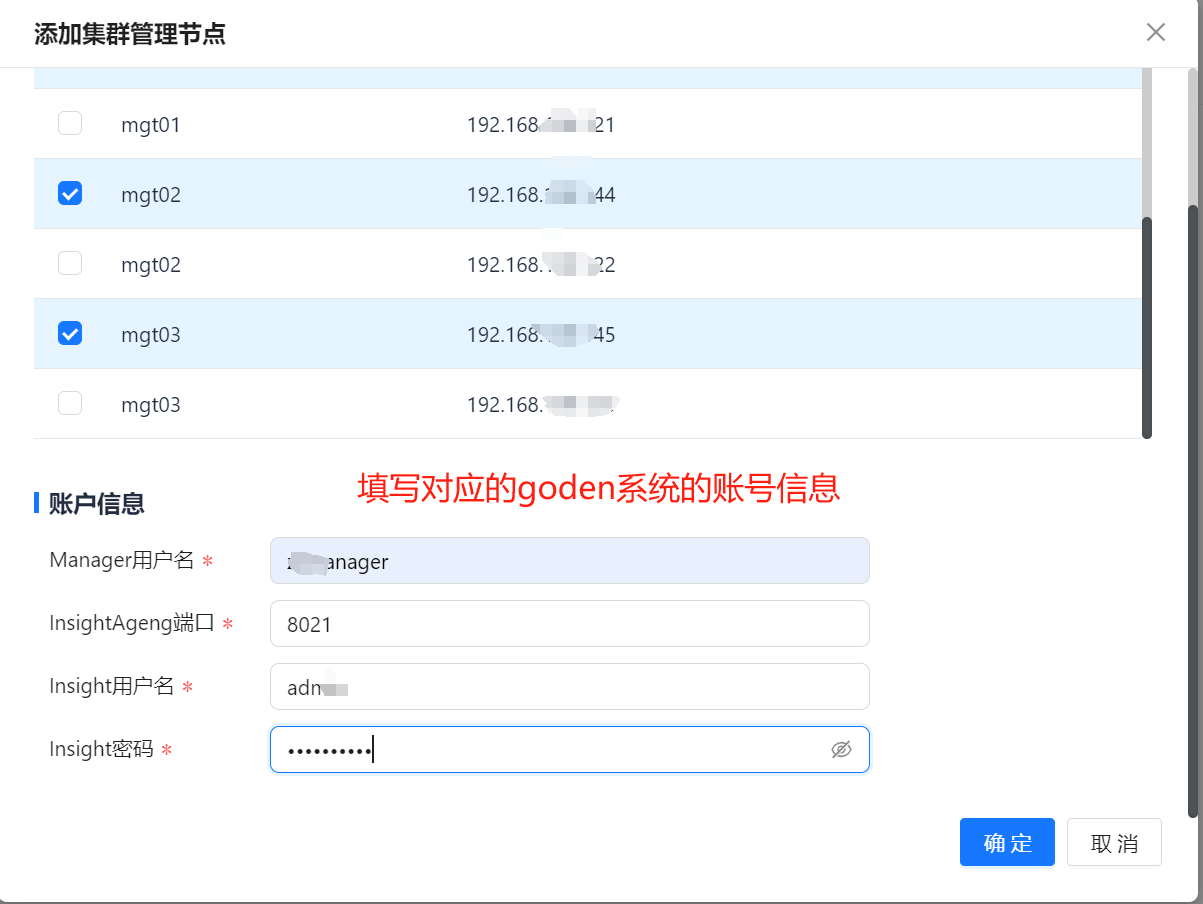Check the unselected mgt03 row checkbox
Viewport: 1203px width, 904px height.
[70, 403]
